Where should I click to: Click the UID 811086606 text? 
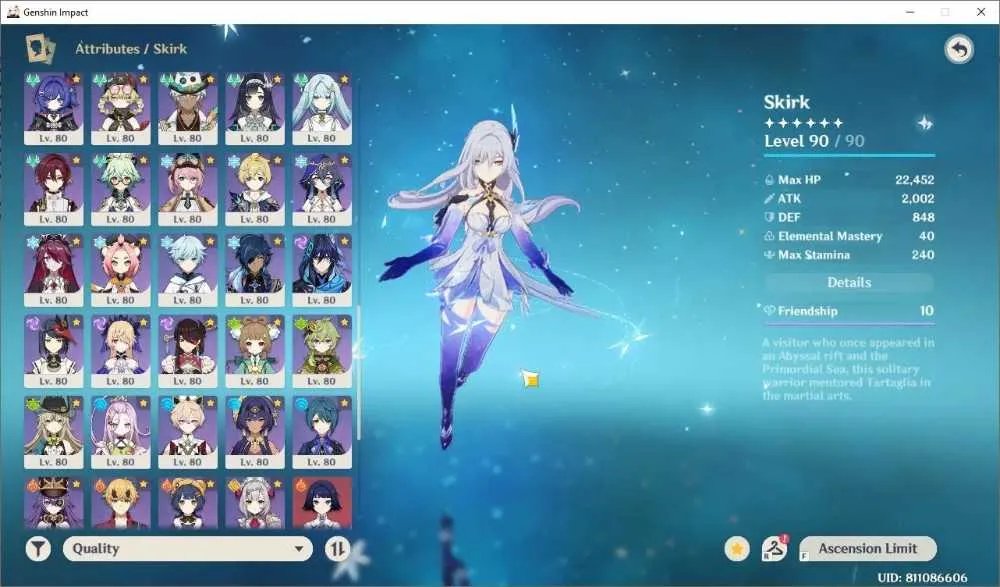(922, 577)
